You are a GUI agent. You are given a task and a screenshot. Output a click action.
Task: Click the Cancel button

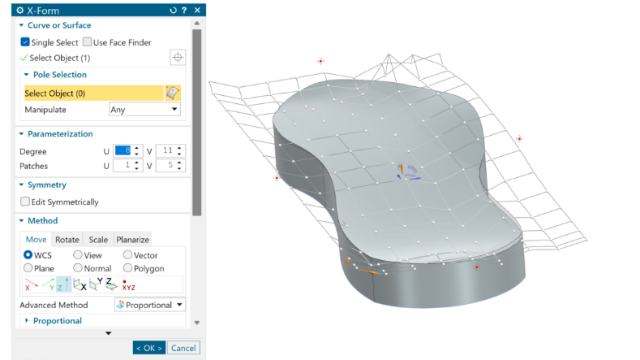(183, 348)
